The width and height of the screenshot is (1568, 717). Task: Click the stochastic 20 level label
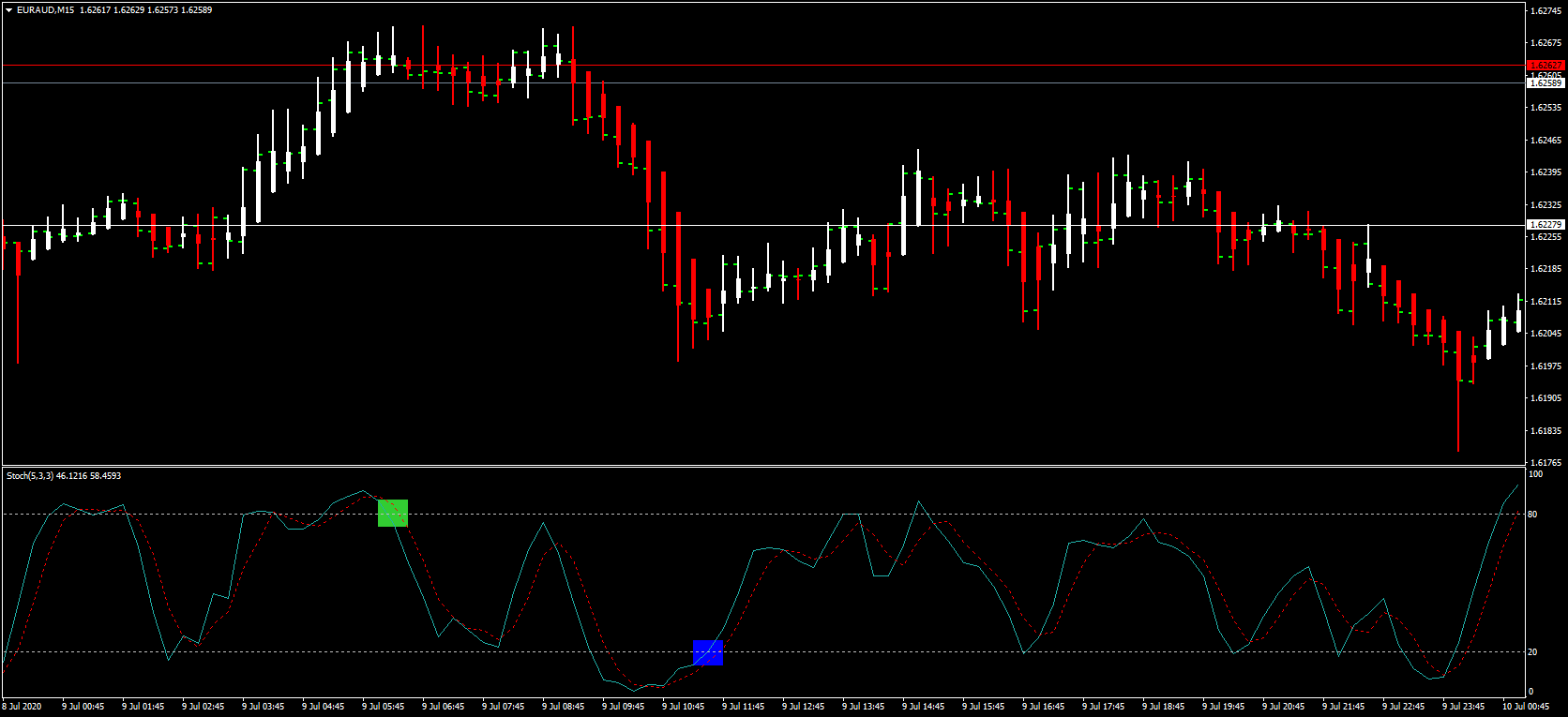[1532, 652]
